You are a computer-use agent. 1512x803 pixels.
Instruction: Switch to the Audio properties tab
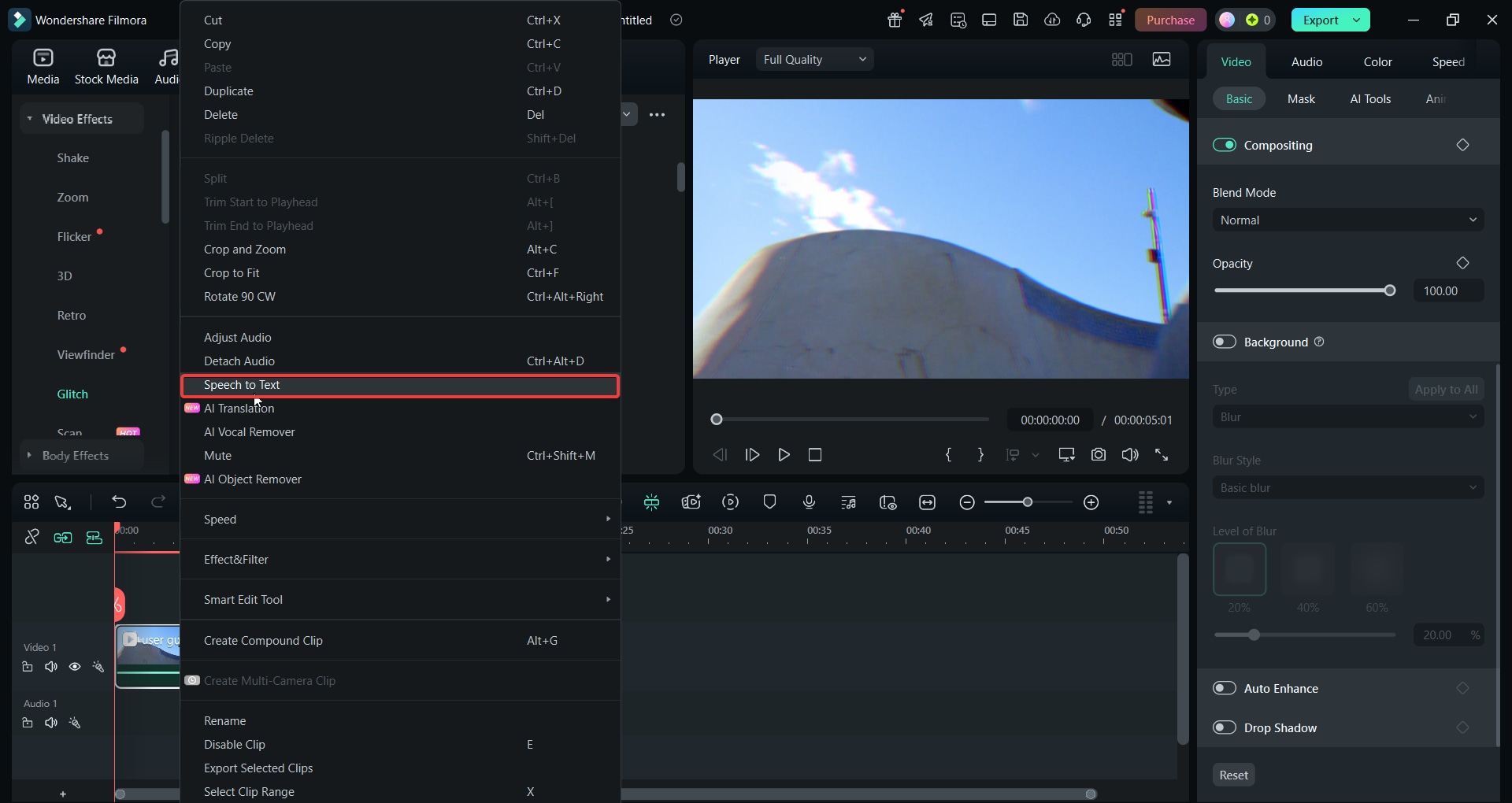click(1306, 62)
